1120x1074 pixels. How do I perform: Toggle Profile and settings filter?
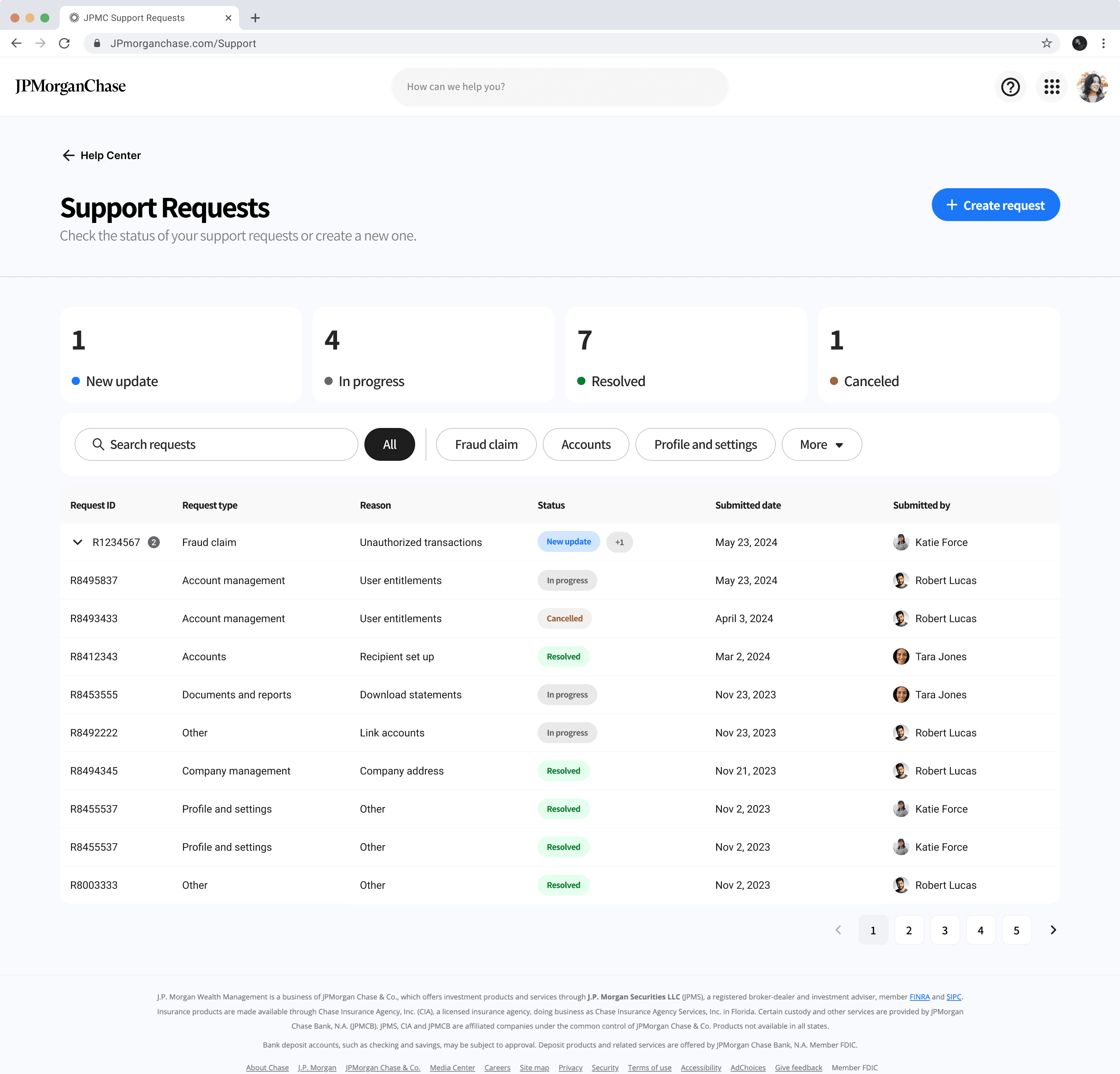coord(704,444)
